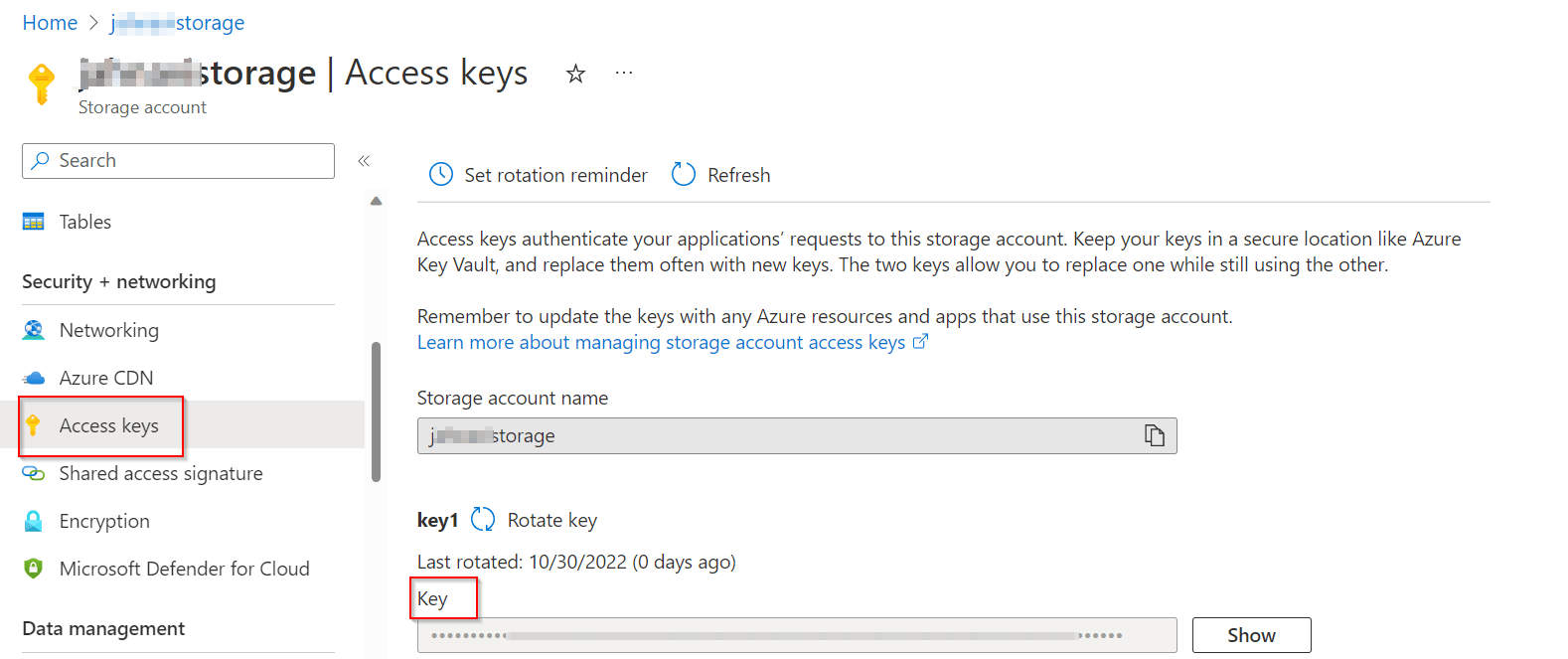Click Show to reveal key1
This screenshot has width=1568, height=659.
click(x=1252, y=635)
